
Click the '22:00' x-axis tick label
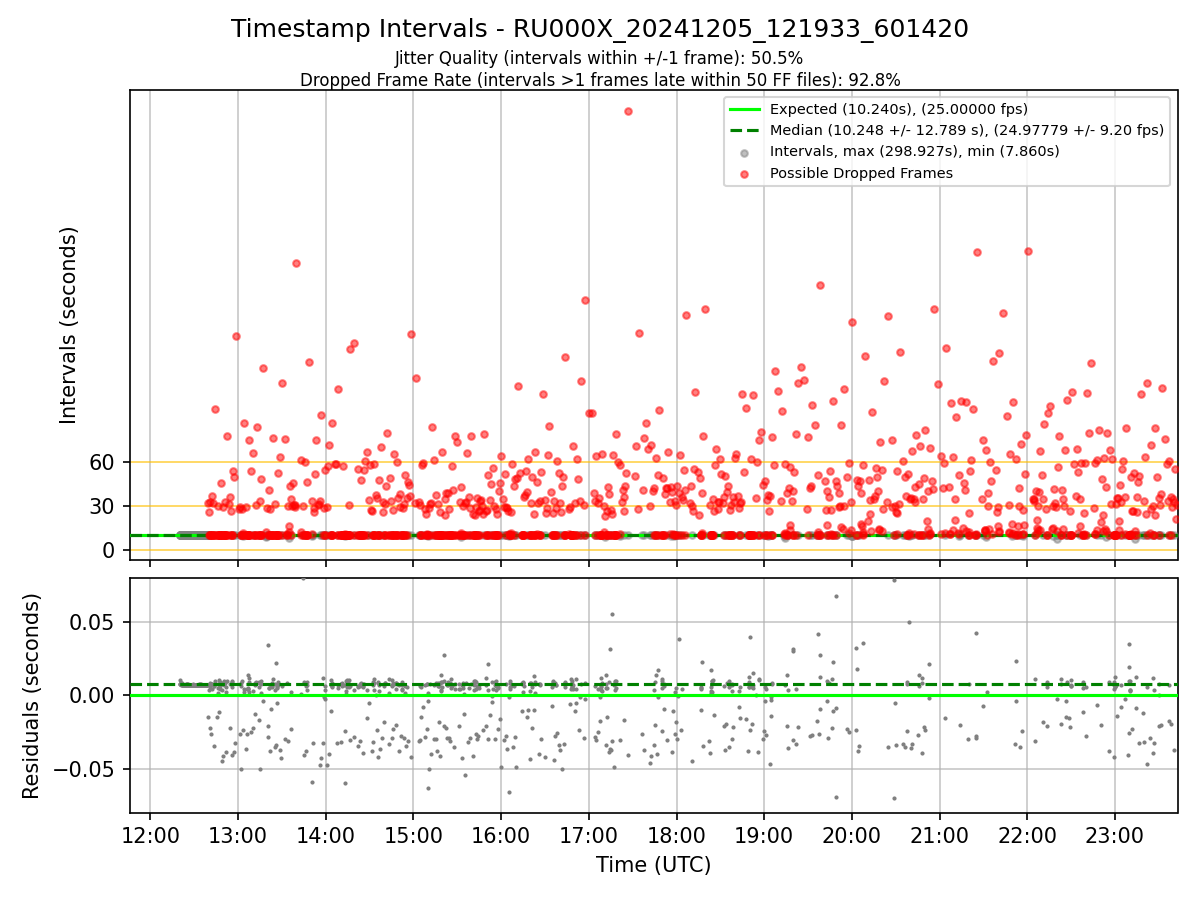[1027, 836]
